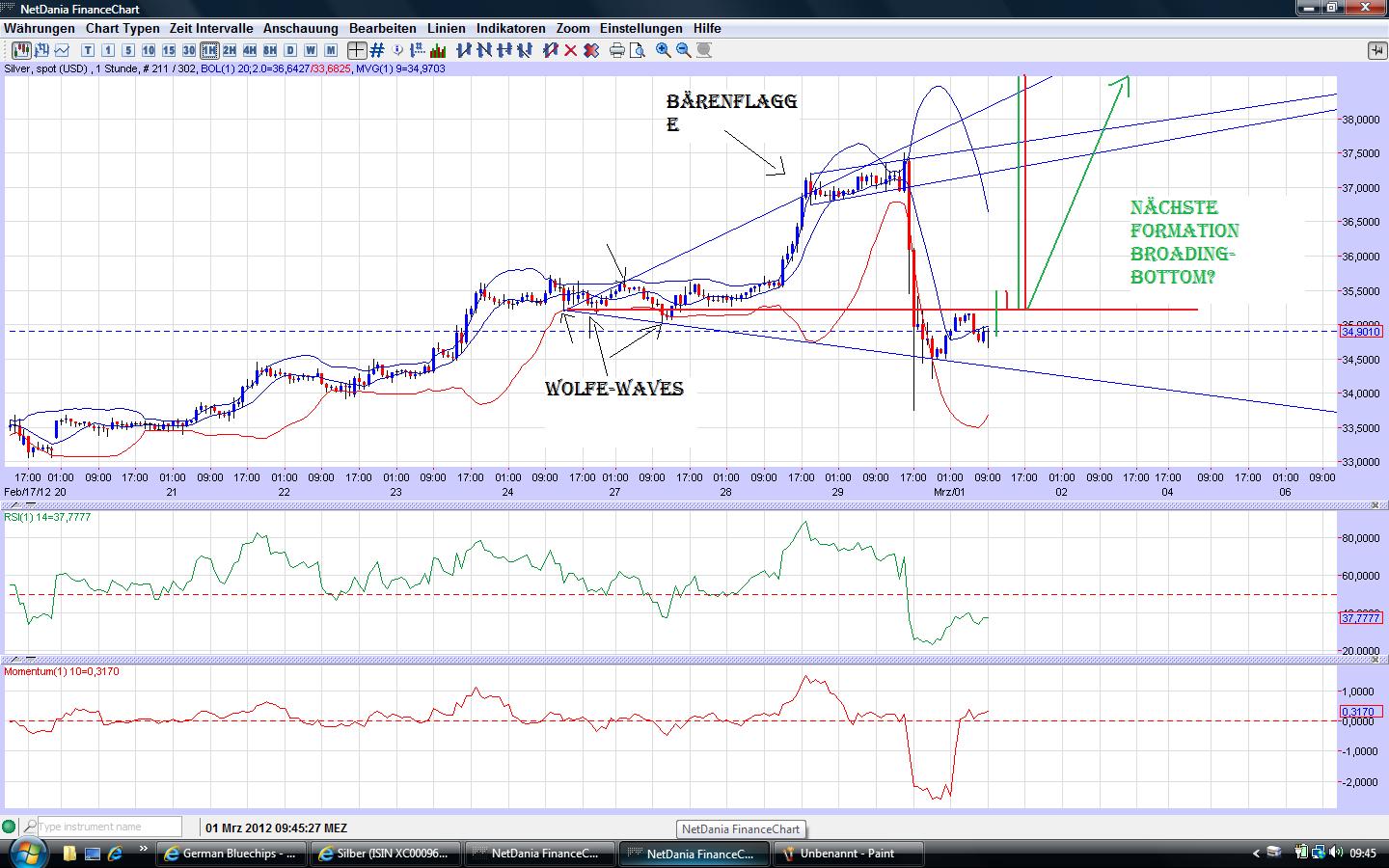
Task: Click the RSI(1) 14 indicator label
Action: tap(47, 517)
